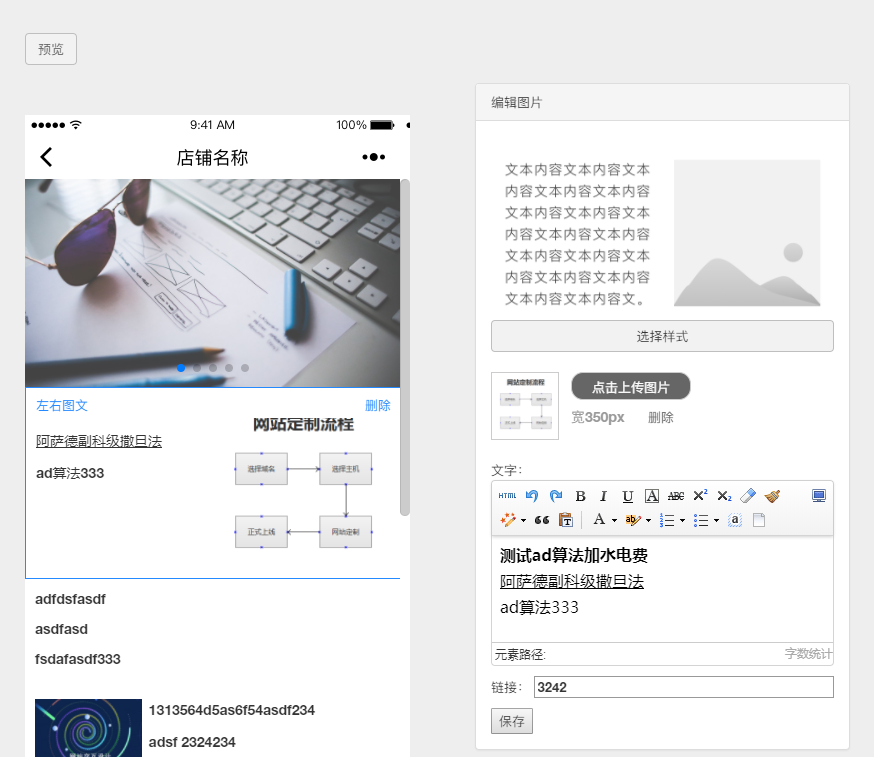The image size is (874, 757).
Task: Open the font color picker dropdown arrow
Action: 614,521
